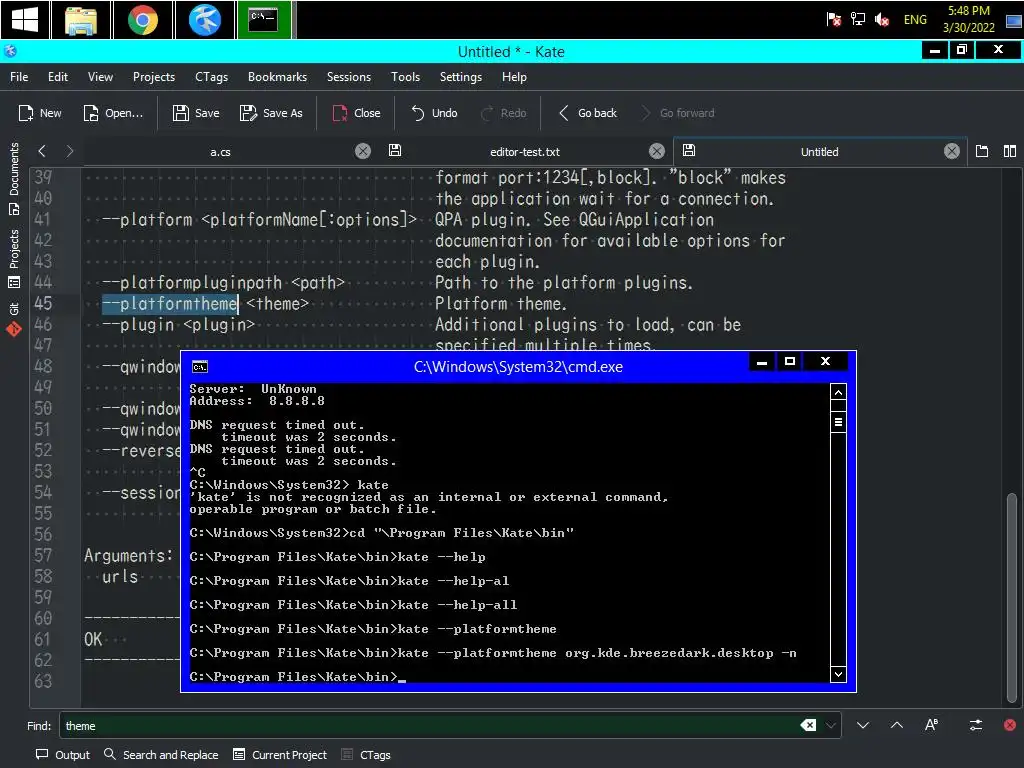Switch to the editor-test.txt tab

(524, 152)
